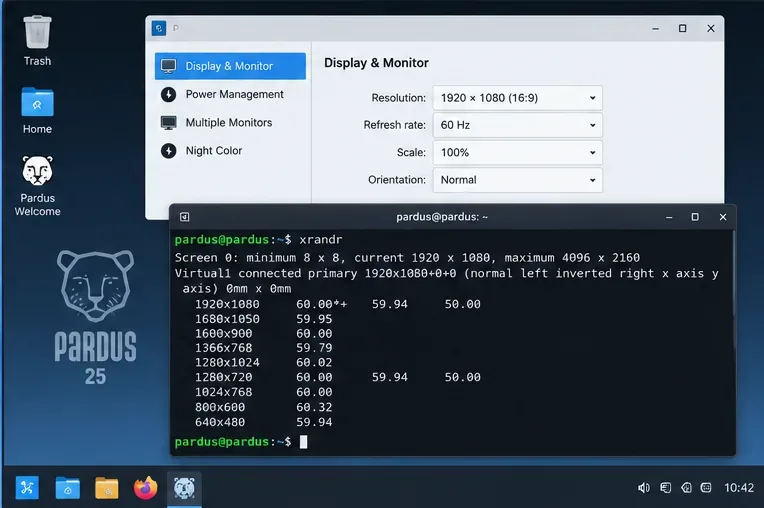Screen dimensions: 764x508
Task: Click the settings window app icon in titlebar
Action: (159, 28)
